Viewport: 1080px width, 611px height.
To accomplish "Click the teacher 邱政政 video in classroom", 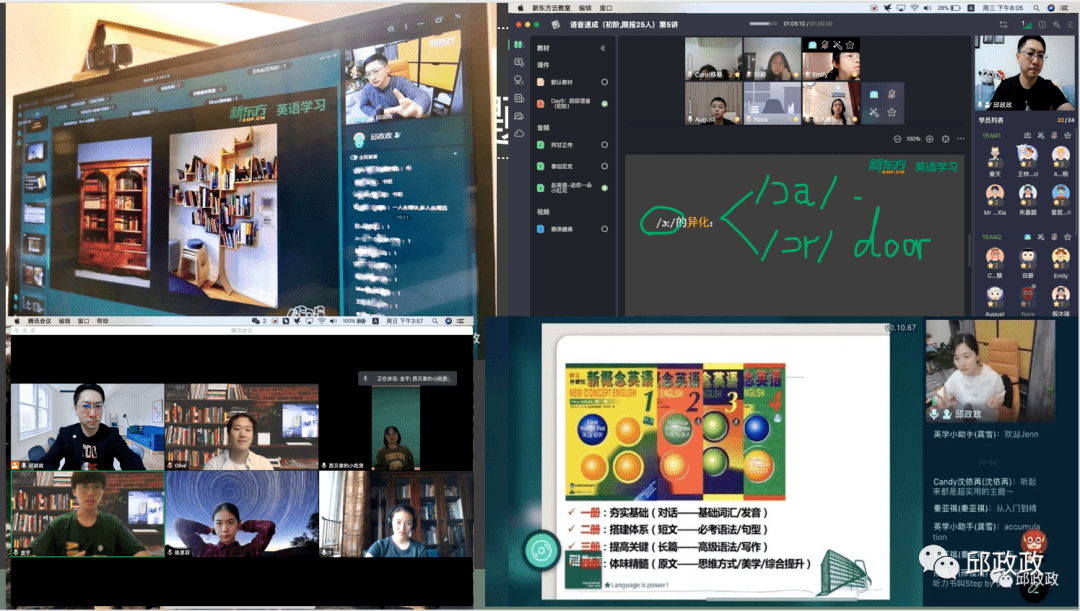I will [1025, 73].
